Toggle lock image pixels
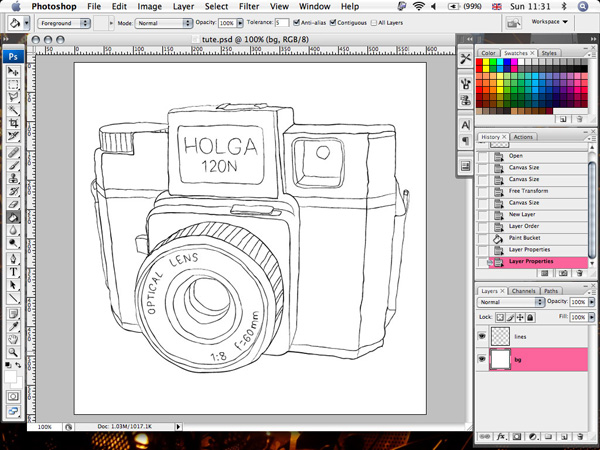Viewport: 600px width, 450px height. click(x=510, y=317)
